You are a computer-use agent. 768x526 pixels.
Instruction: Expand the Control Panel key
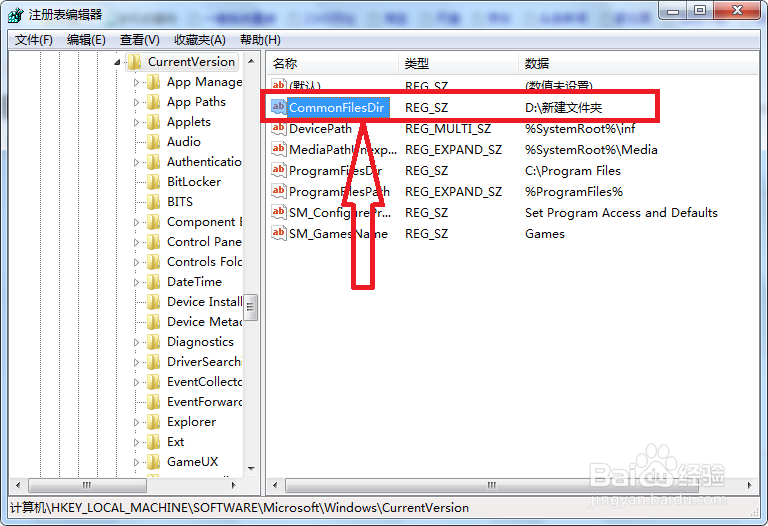pos(136,242)
